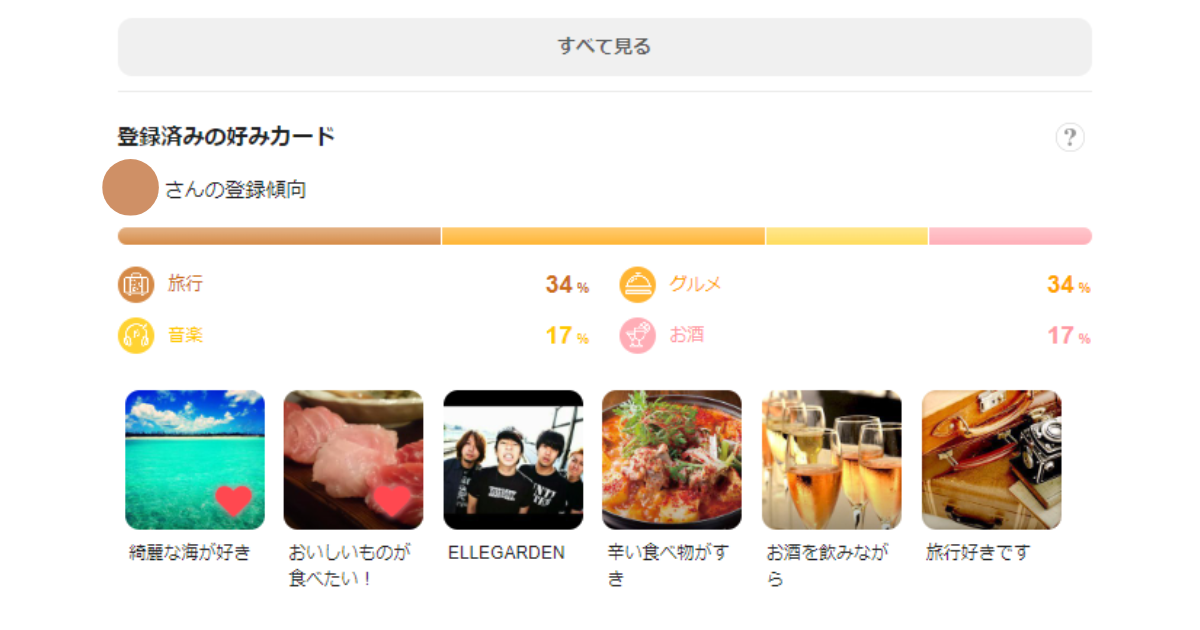Open the すべて見る button

605,46
